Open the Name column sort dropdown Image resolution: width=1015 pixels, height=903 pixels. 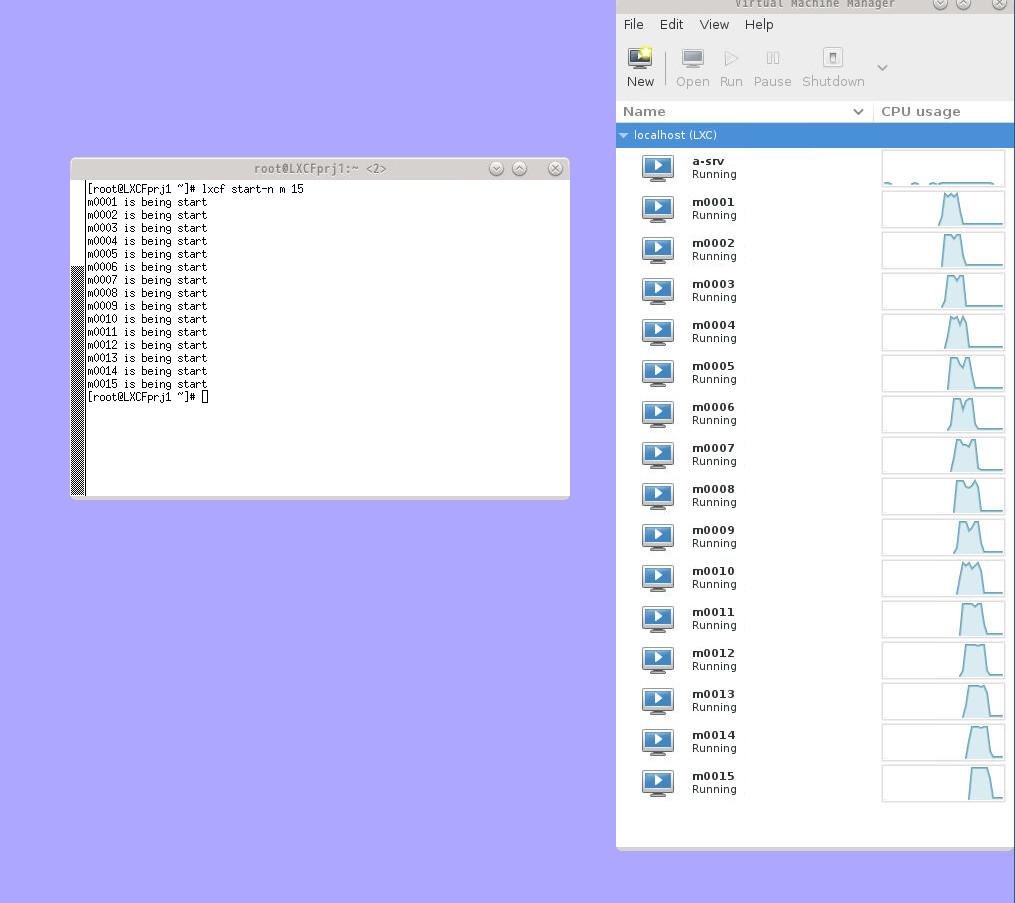coord(858,111)
